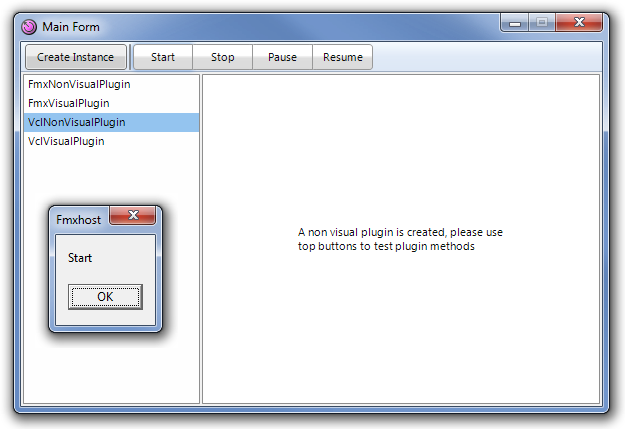Screen dimensions: 625x429
Task: Close the Fmxhost dialog with its X
Action: click(x=133, y=215)
